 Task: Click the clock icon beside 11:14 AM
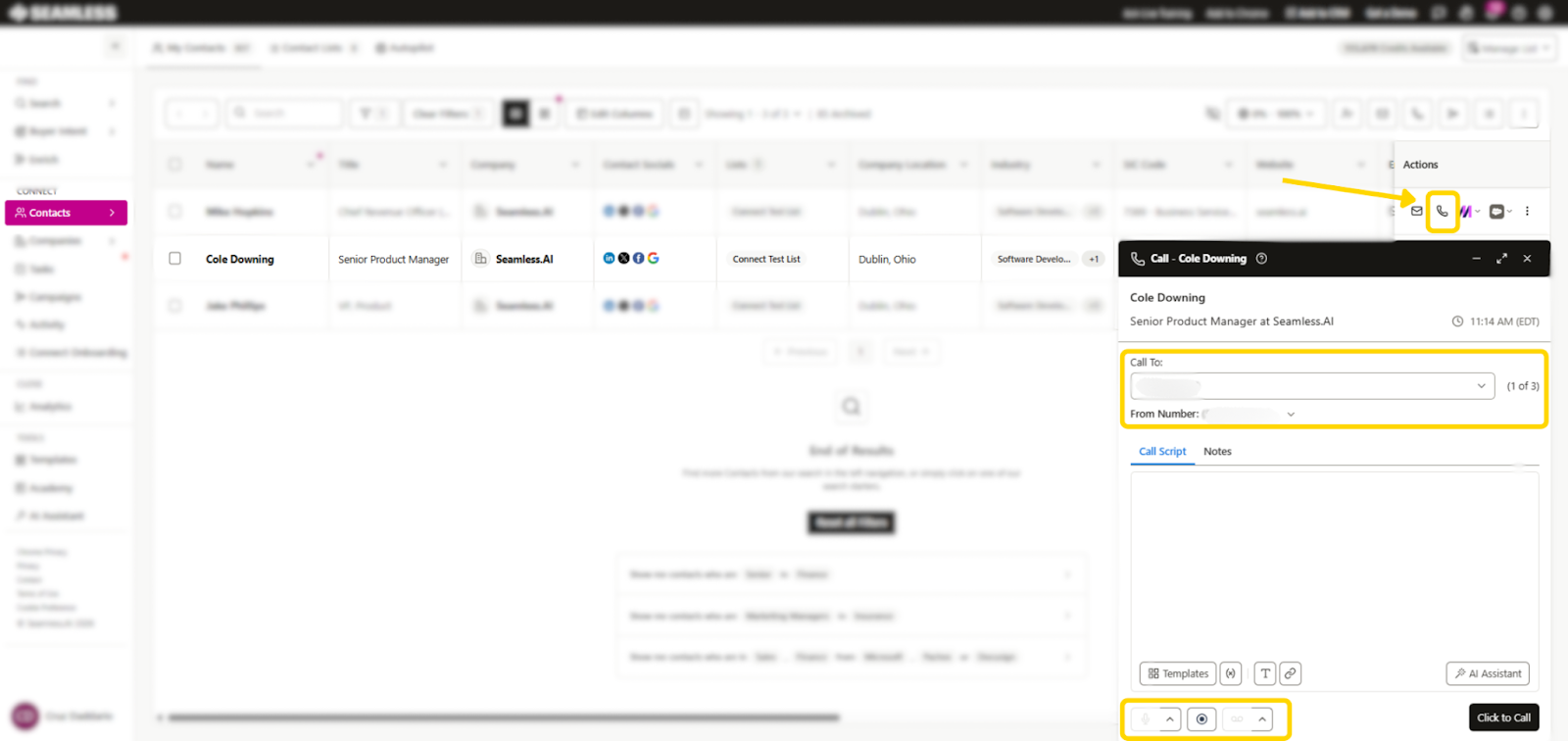tap(1457, 321)
